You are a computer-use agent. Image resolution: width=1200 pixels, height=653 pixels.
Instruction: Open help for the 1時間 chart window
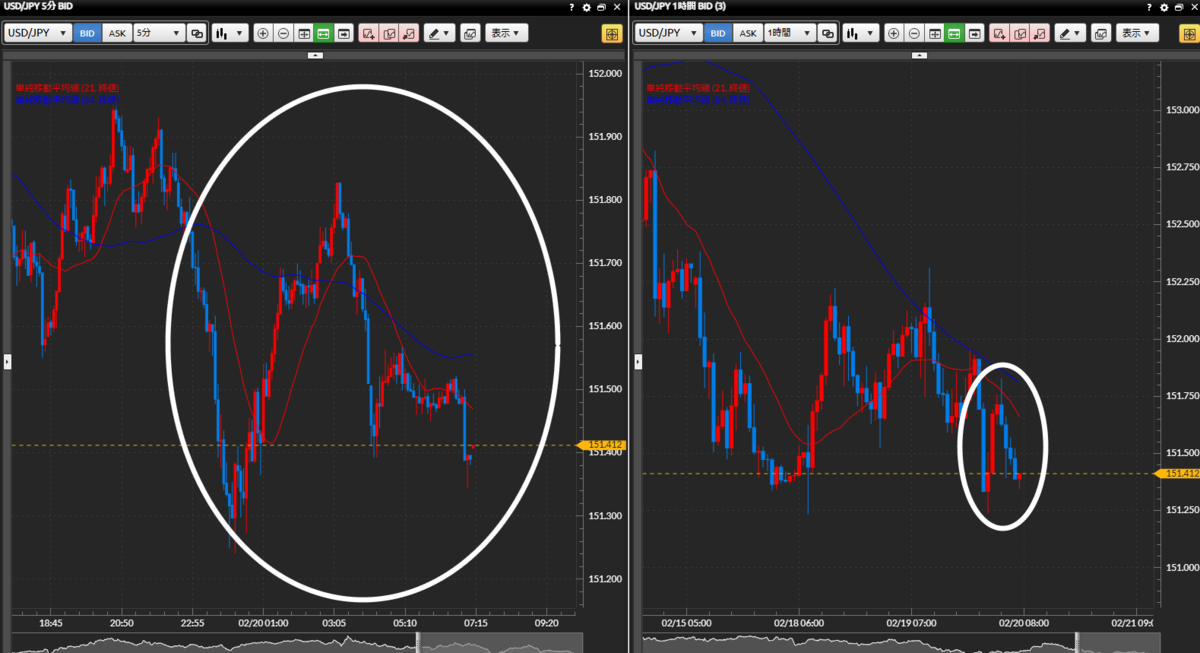[x=1147, y=7]
